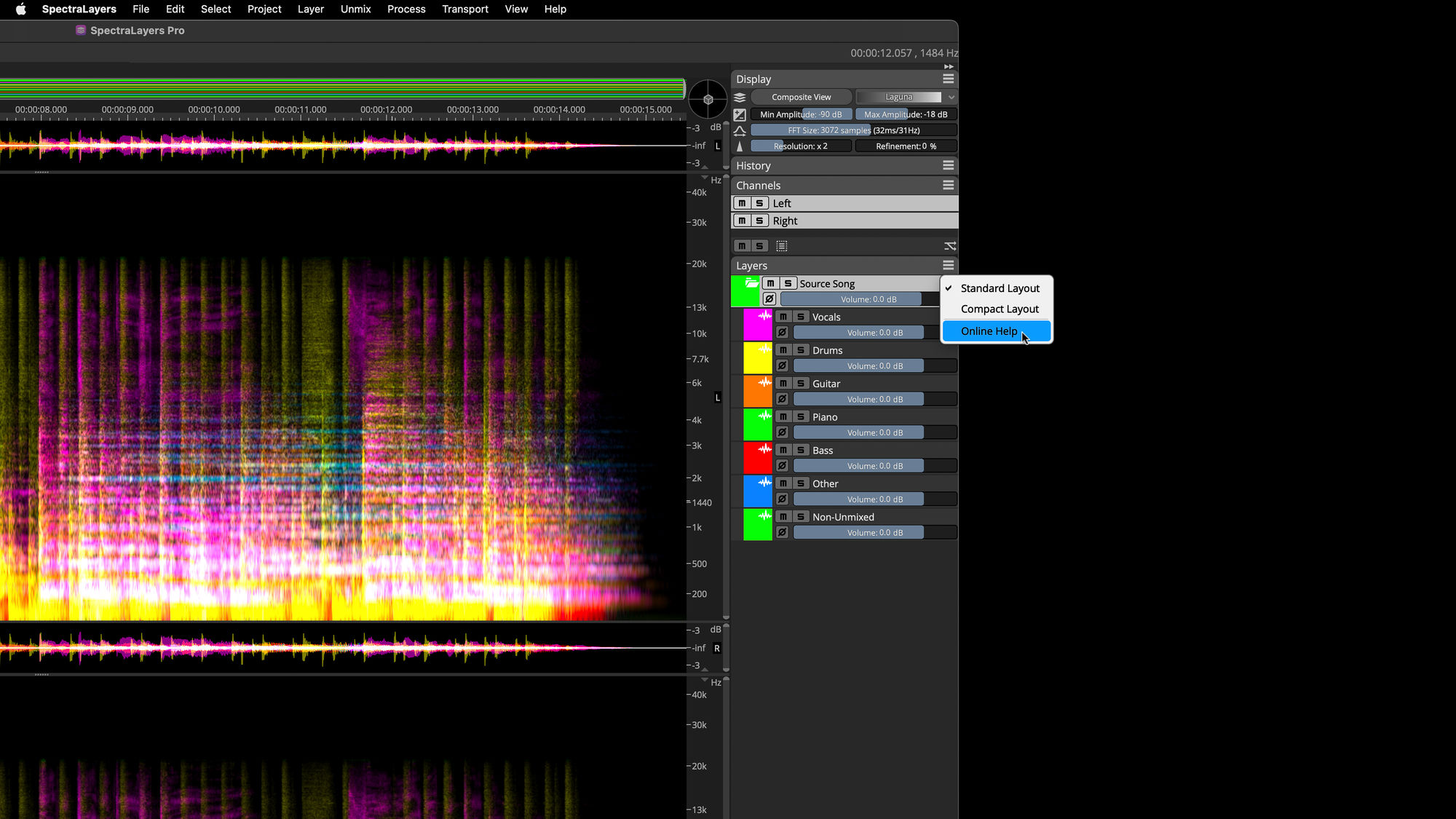The image size is (1456, 819).
Task: Choose Online Help from the context menu
Action: click(989, 331)
